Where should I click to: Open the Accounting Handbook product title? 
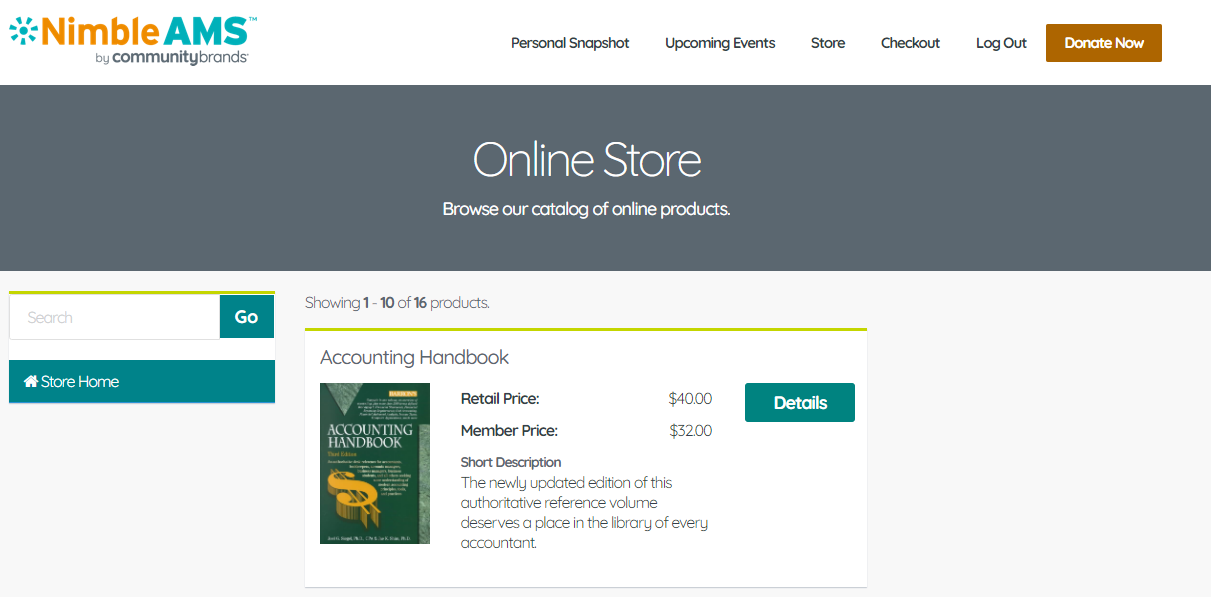click(x=414, y=357)
